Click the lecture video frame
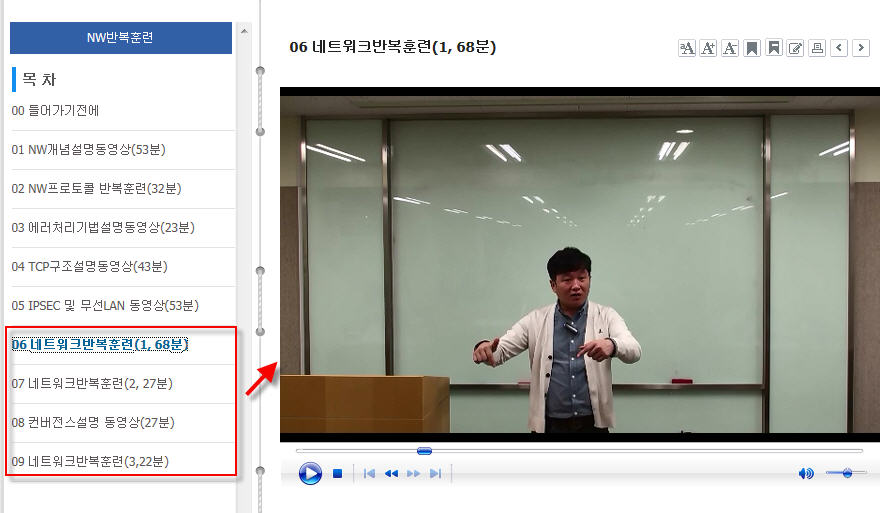 tap(579, 264)
